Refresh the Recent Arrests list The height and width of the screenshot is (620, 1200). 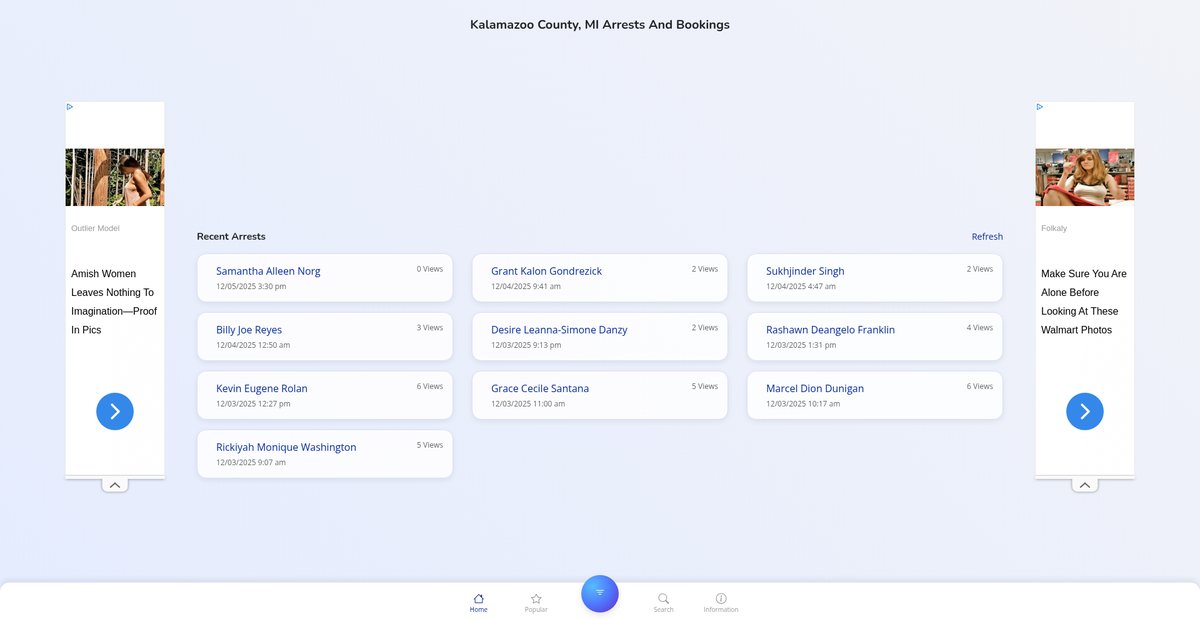point(987,237)
